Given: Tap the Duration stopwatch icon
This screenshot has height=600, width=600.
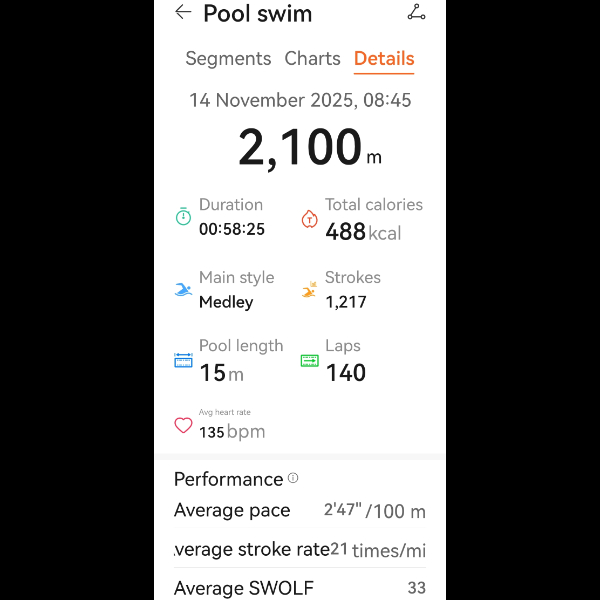Looking at the screenshot, I should tap(183, 217).
